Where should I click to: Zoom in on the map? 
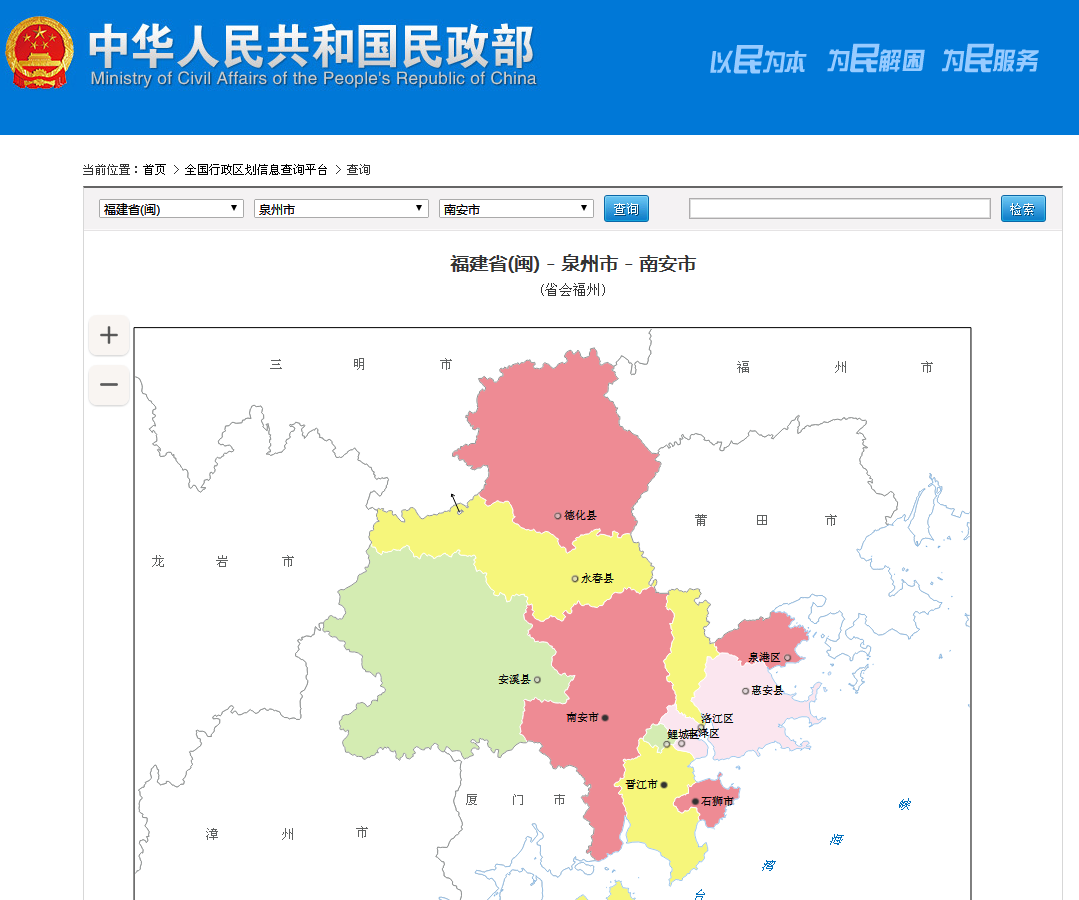tap(108, 335)
